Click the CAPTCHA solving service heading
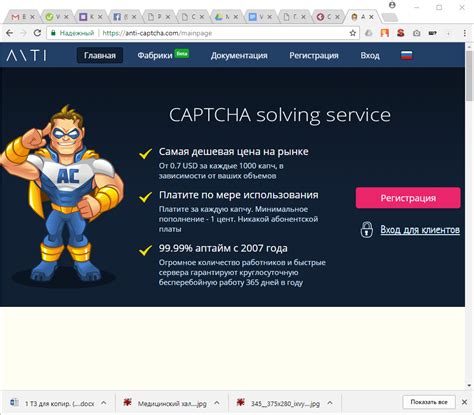This screenshot has width=474, height=415. coord(280,115)
